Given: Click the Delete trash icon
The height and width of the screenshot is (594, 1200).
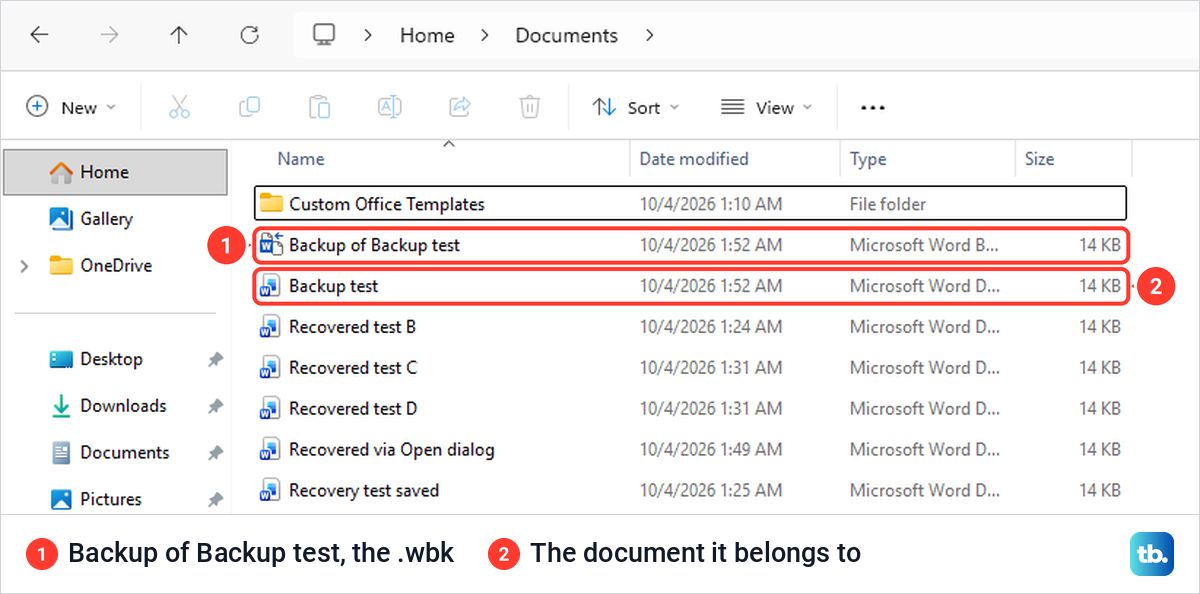Looking at the screenshot, I should (x=530, y=107).
